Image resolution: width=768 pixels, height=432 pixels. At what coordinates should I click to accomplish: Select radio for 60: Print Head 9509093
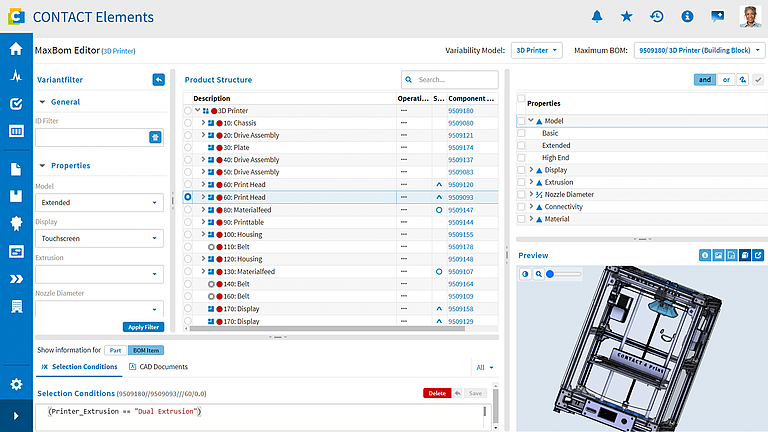[x=188, y=197]
